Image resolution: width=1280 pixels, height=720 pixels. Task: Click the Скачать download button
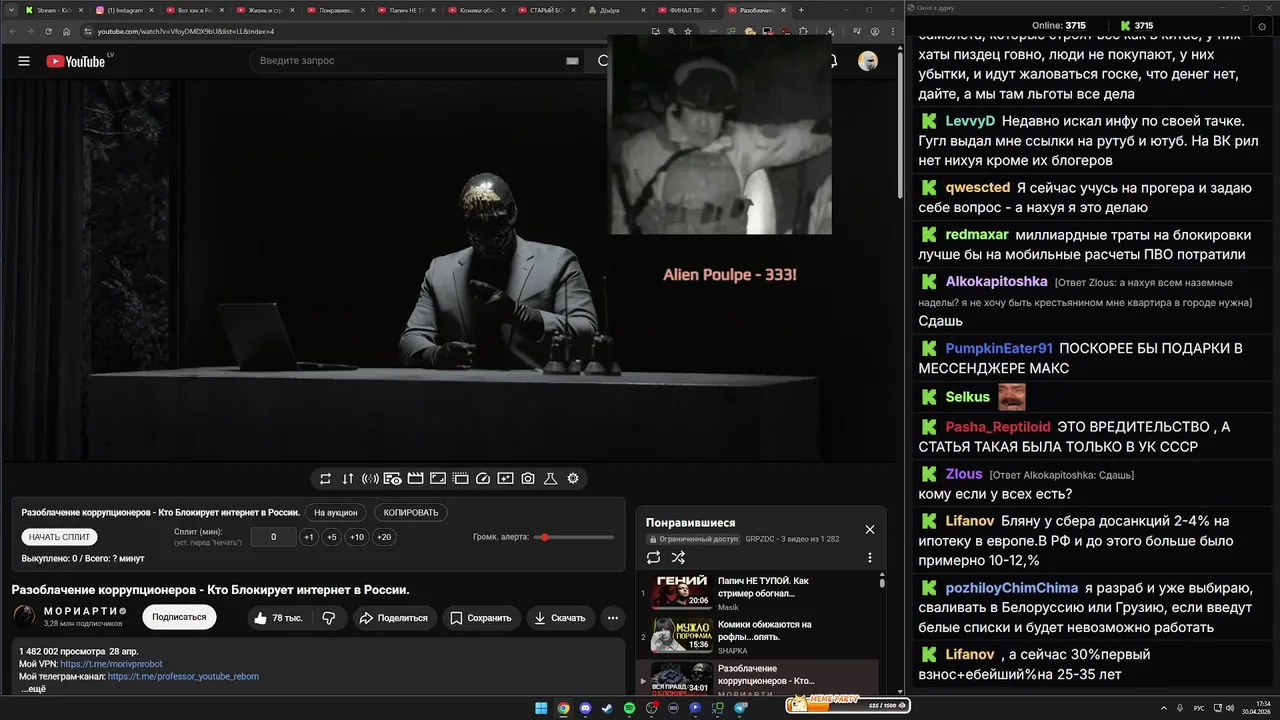pos(560,618)
